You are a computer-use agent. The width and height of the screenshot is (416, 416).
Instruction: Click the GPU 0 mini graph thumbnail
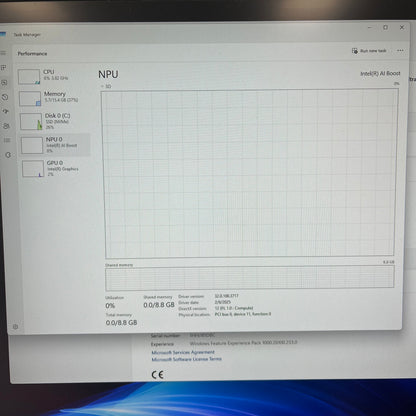[x=33, y=169]
